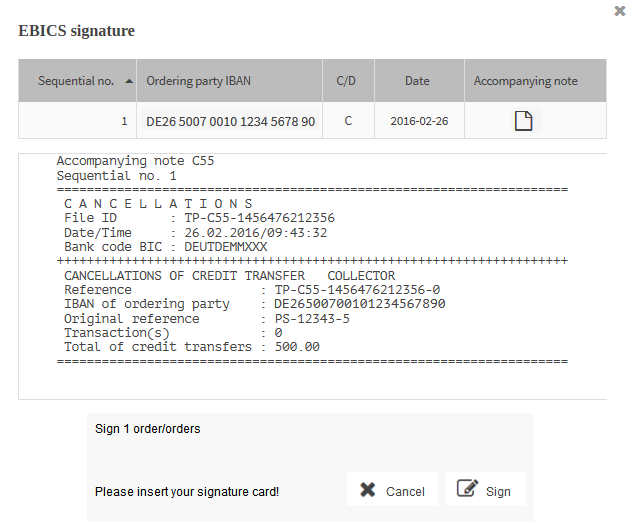Click the 'Please insert your signature card!' message
Screen dimensions: 632x525
click(x=187, y=492)
